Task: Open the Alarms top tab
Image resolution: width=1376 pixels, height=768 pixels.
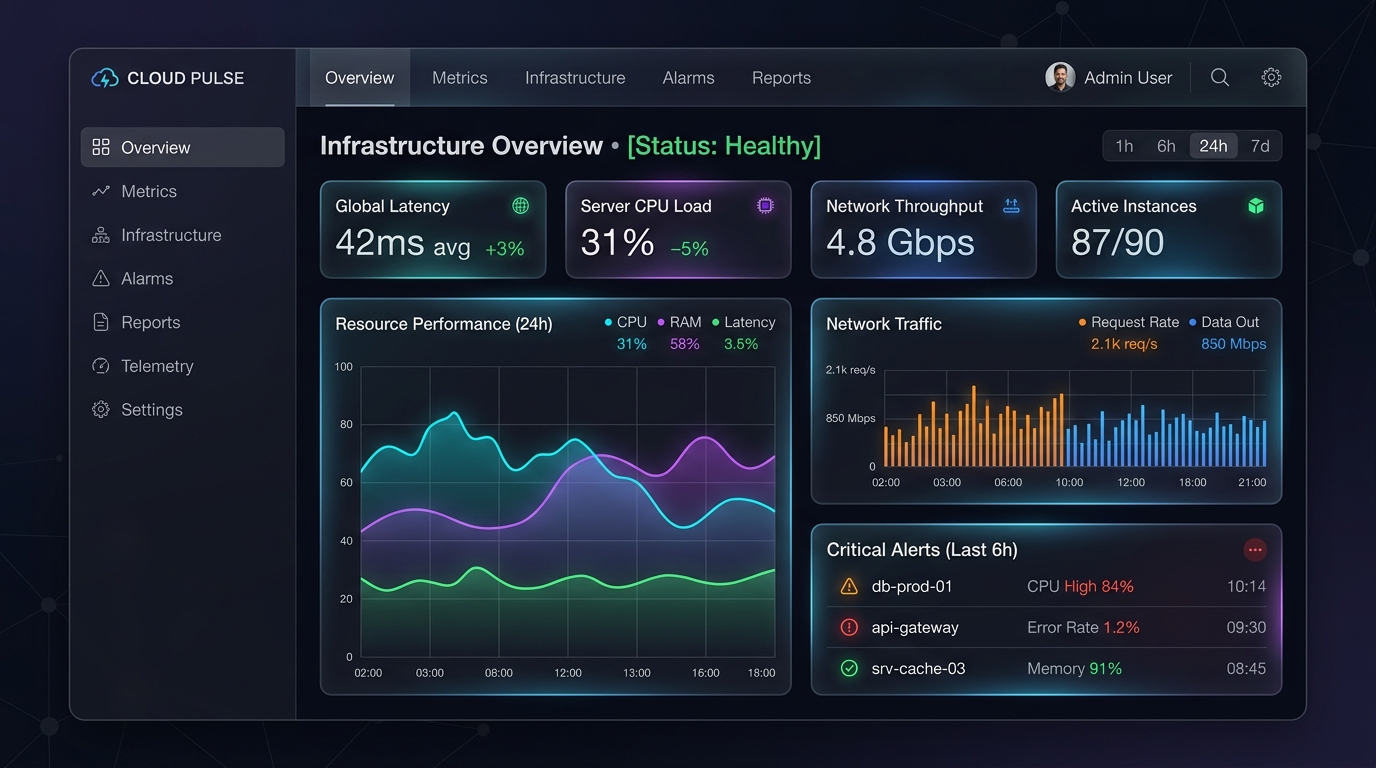Action: pos(689,78)
